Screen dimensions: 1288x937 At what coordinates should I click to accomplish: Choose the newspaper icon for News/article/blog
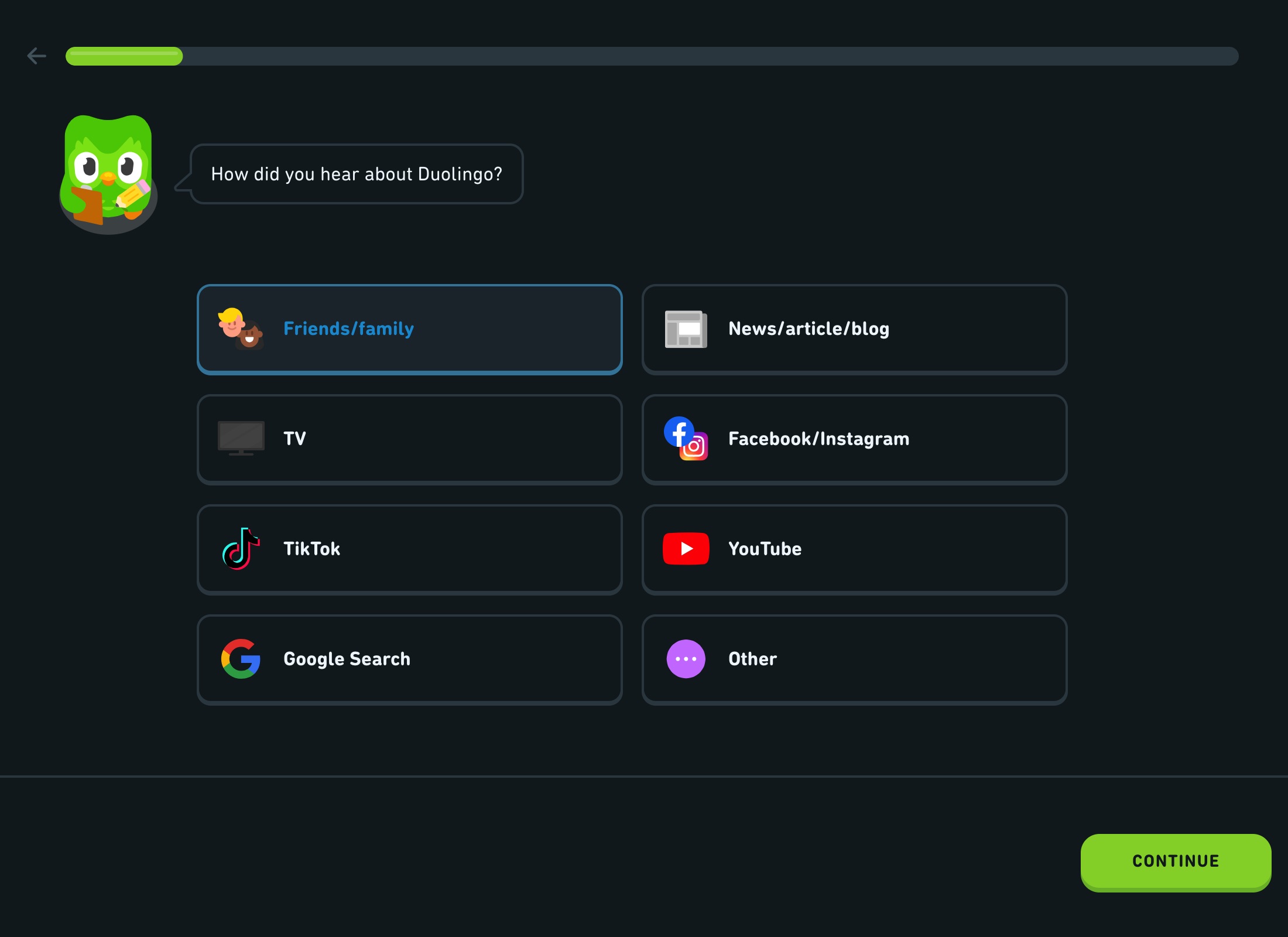(x=686, y=329)
